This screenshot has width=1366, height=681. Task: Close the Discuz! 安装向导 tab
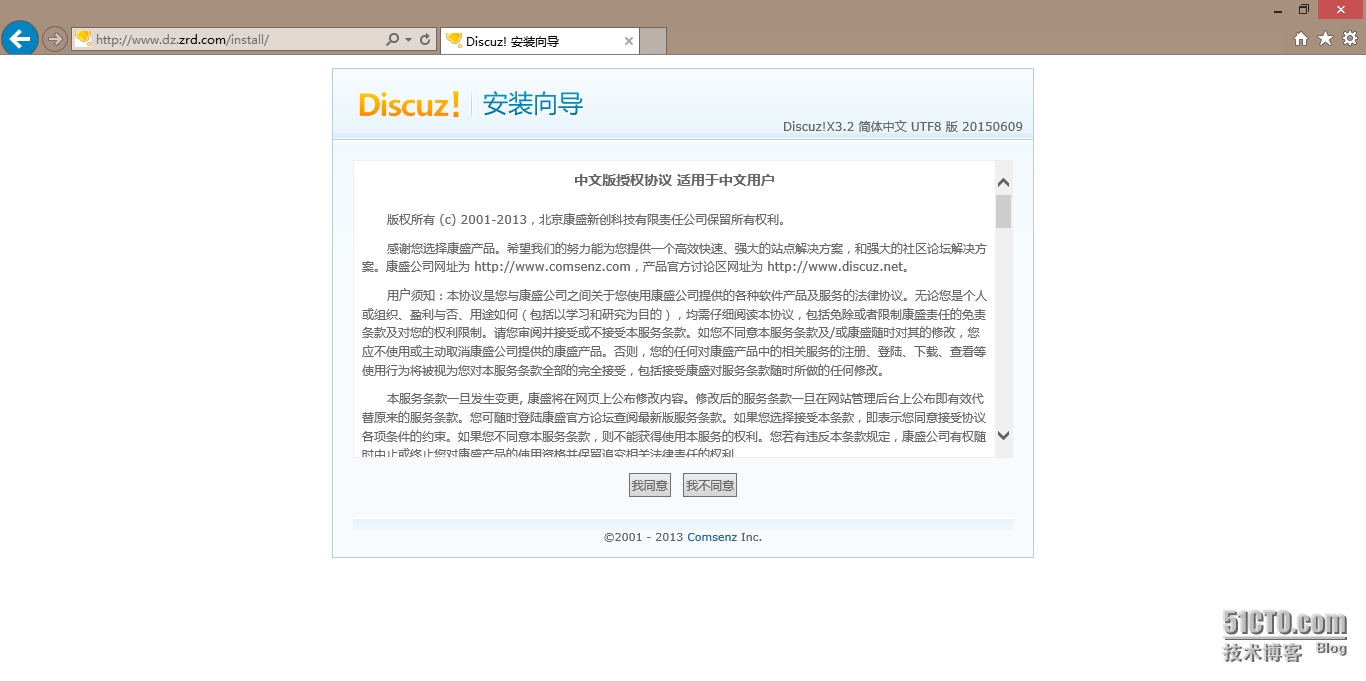coord(629,41)
